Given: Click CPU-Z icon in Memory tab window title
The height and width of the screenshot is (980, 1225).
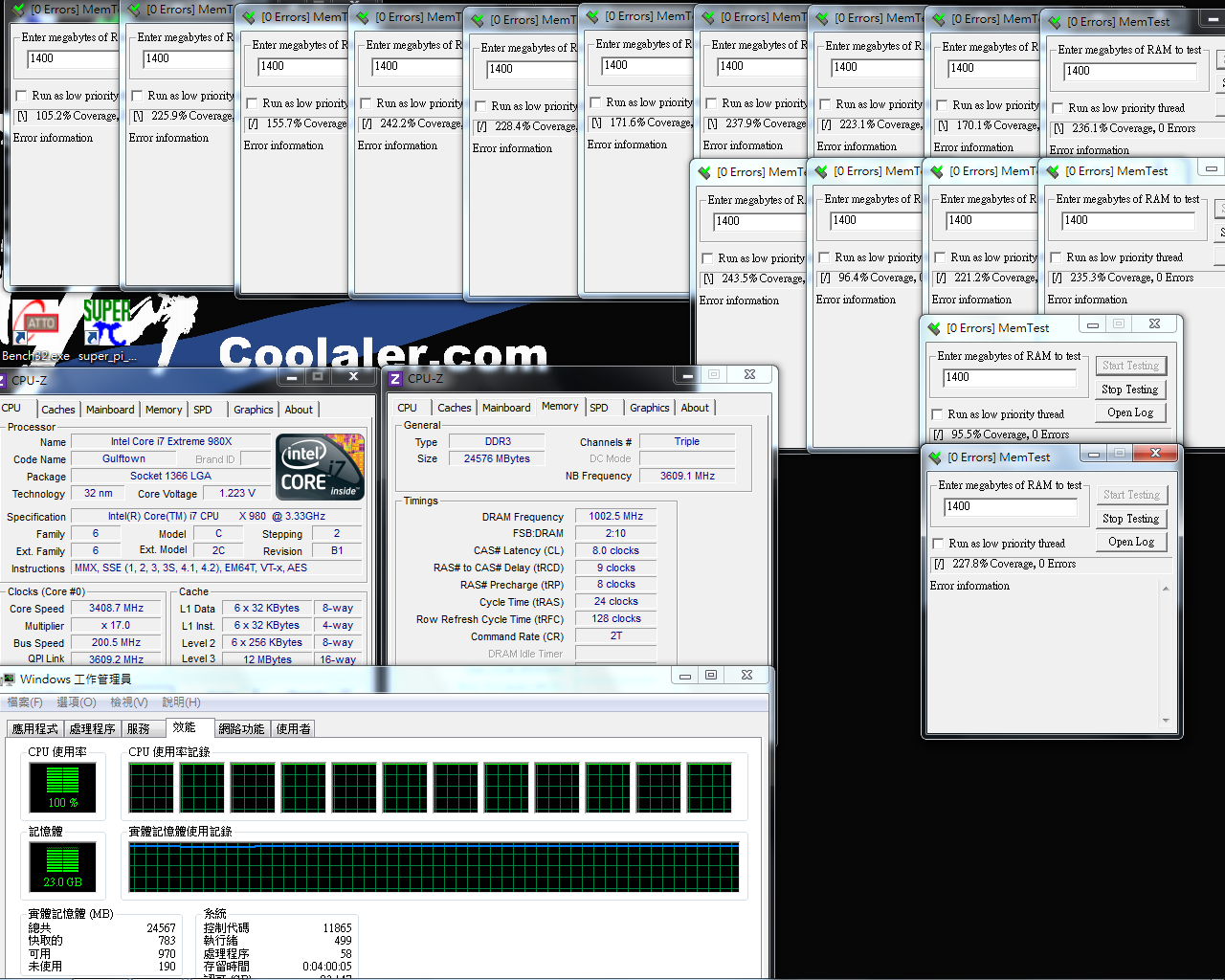Looking at the screenshot, I should (395, 379).
